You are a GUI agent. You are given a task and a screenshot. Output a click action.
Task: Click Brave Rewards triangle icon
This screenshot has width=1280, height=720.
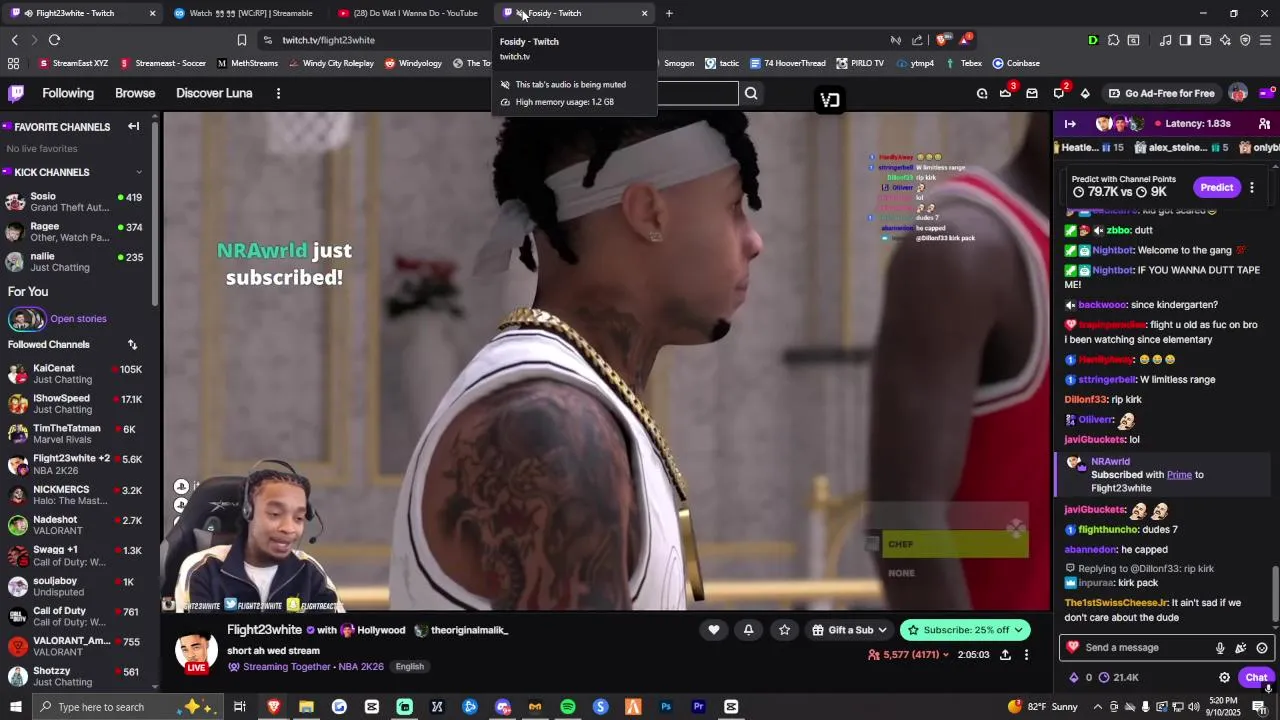[x=964, y=40]
